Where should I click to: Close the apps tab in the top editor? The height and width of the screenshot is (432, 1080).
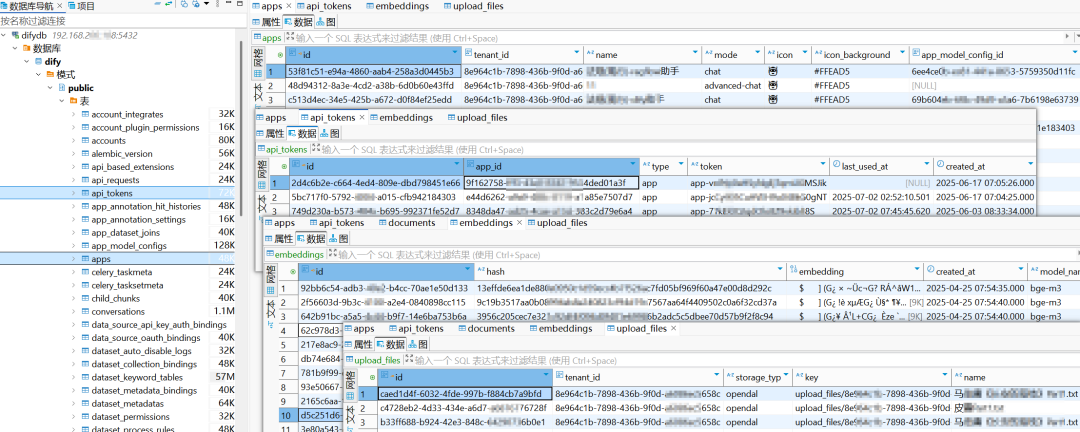(289, 6)
